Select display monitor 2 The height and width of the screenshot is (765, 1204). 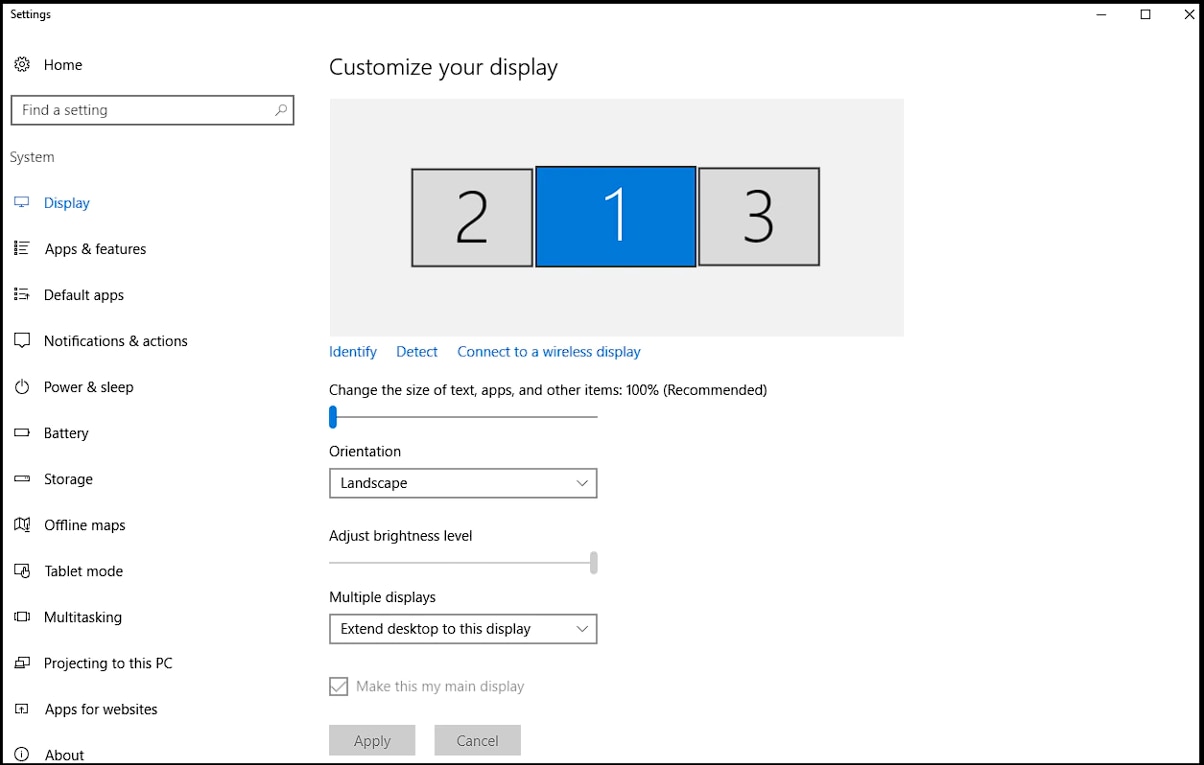coord(472,217)
